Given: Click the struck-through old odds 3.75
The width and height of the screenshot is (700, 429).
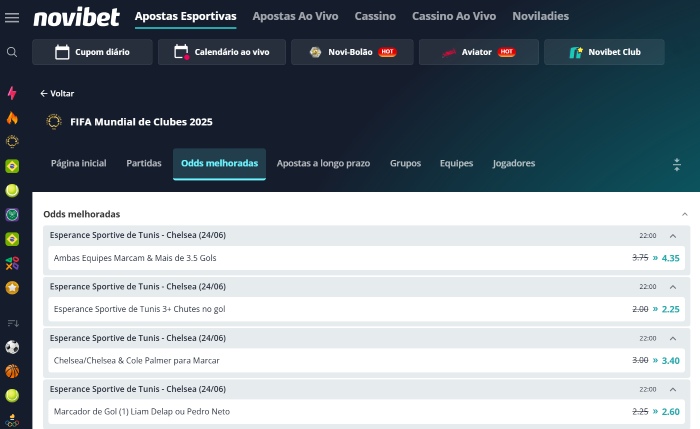Looking at the screenshot, I should click(640, 258).
